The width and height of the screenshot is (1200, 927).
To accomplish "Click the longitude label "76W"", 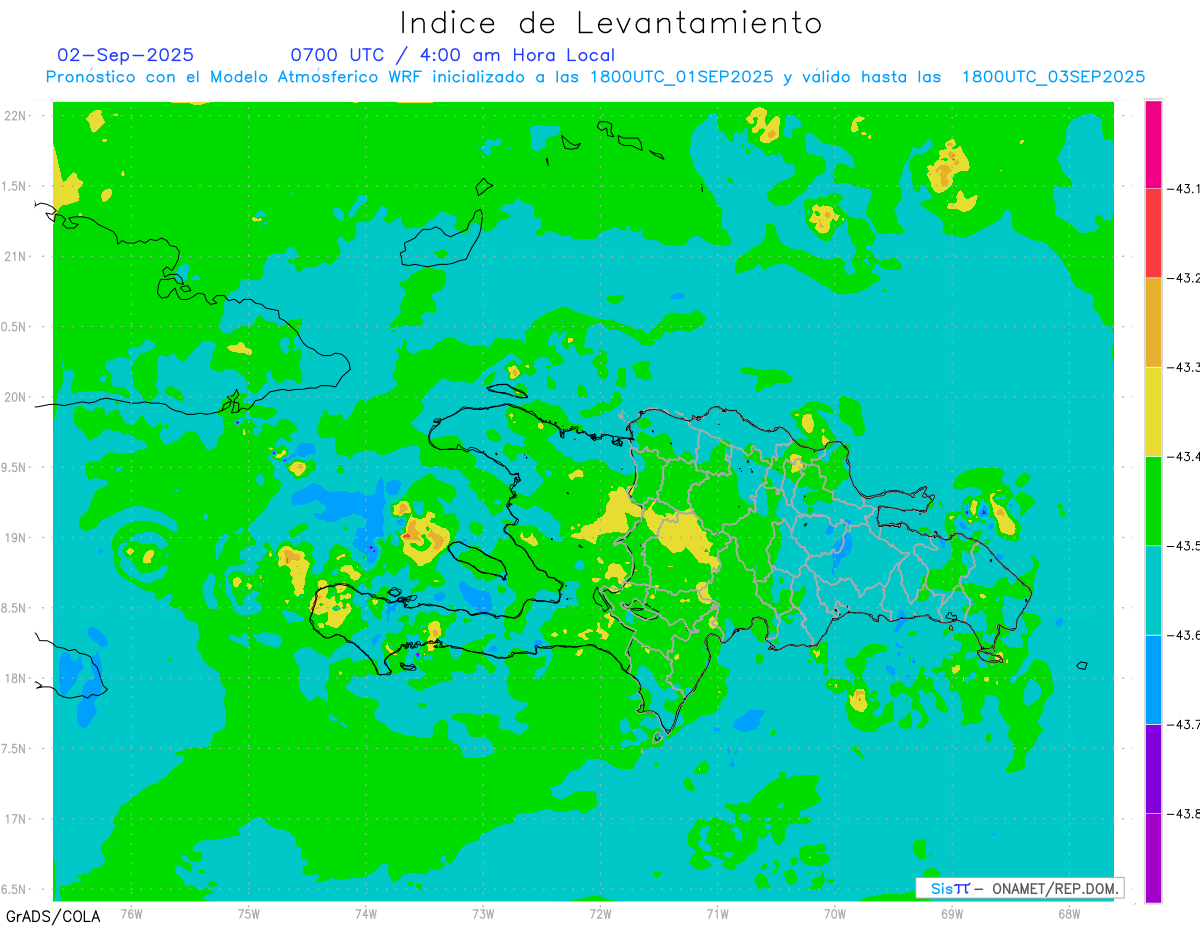I will (x=131, y=913).
